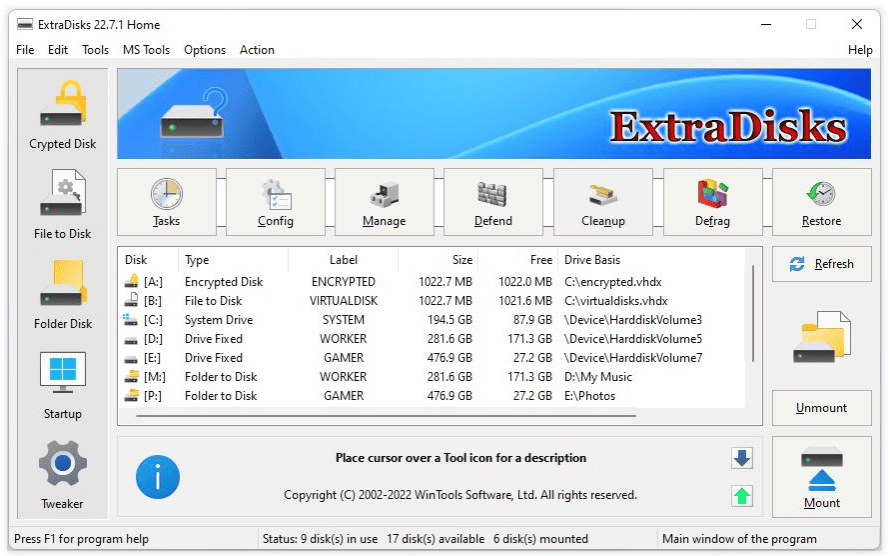This screenshot has width=888, height=556.
Task: Open the Tweaker gear tool
Action: point(62,476)
